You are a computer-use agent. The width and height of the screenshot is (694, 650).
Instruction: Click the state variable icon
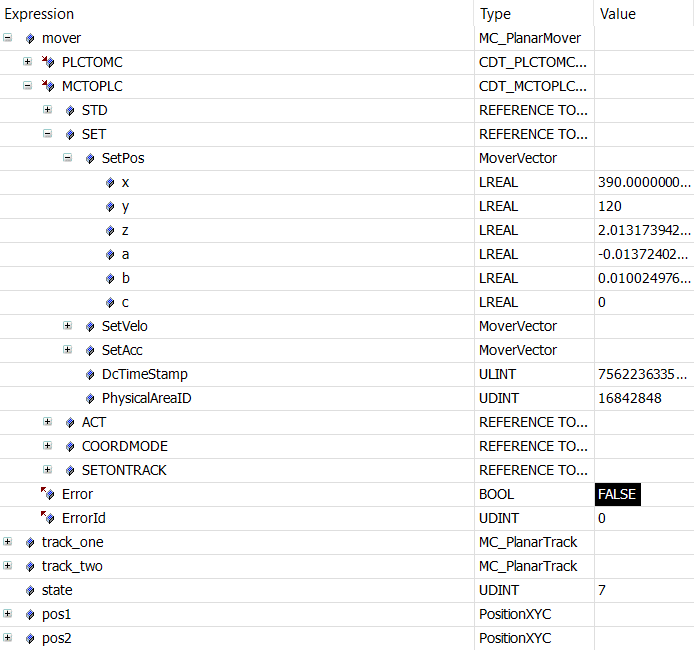(30, 590)
